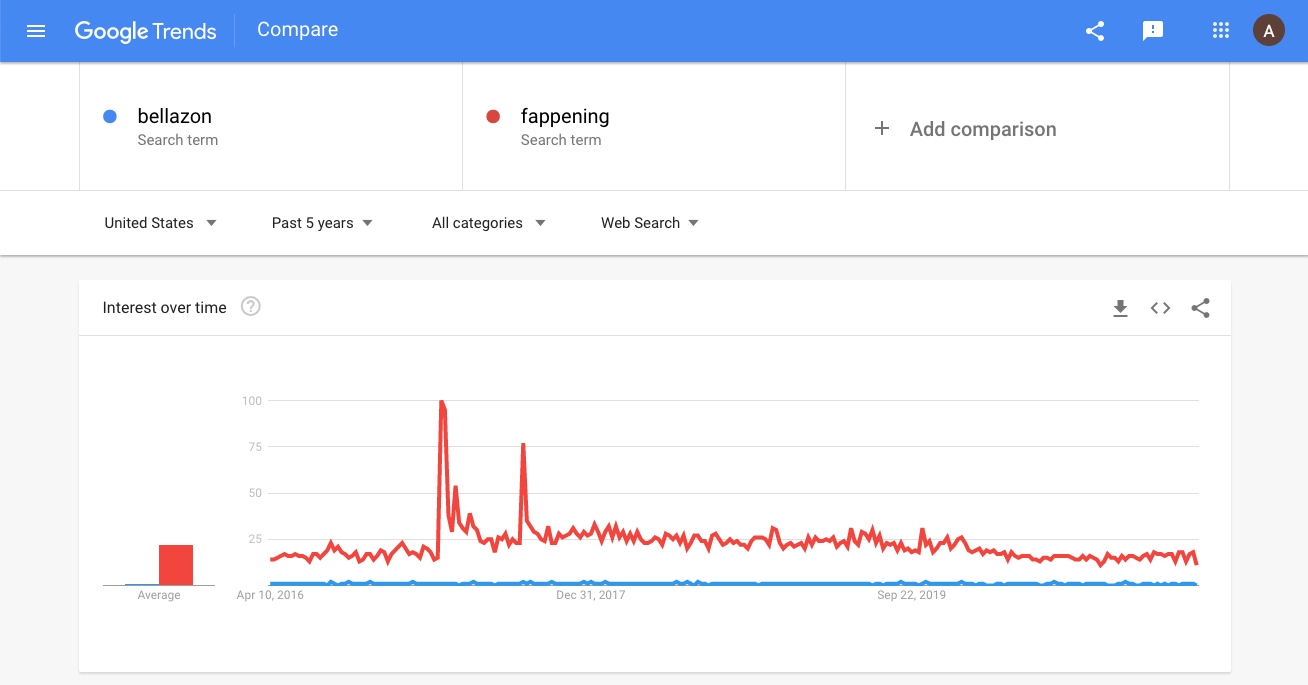Edit the fappening search term
Image resolution: width=1308 pixels, height=685 pixels.
pyautogui.click(x=565, y=117)
